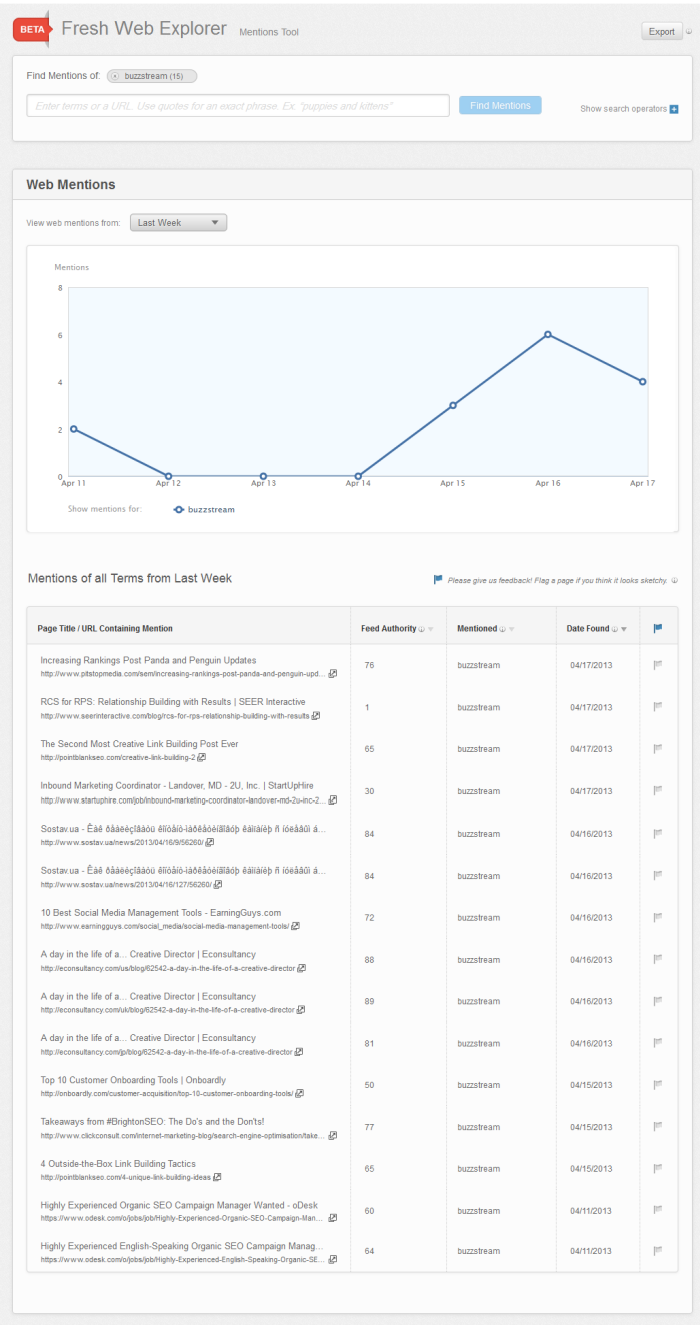The width and height of the screenshot is (700, 1325).
Task: Select the Apr 15 data point on chart
Action: [453, 405]
